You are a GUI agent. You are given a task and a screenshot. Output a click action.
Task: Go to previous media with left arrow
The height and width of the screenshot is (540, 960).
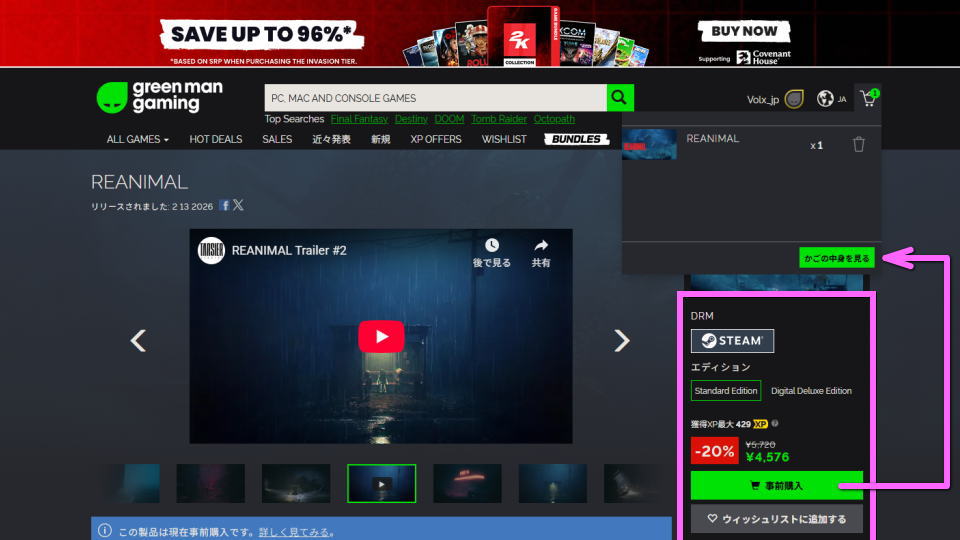coord(138,341)
